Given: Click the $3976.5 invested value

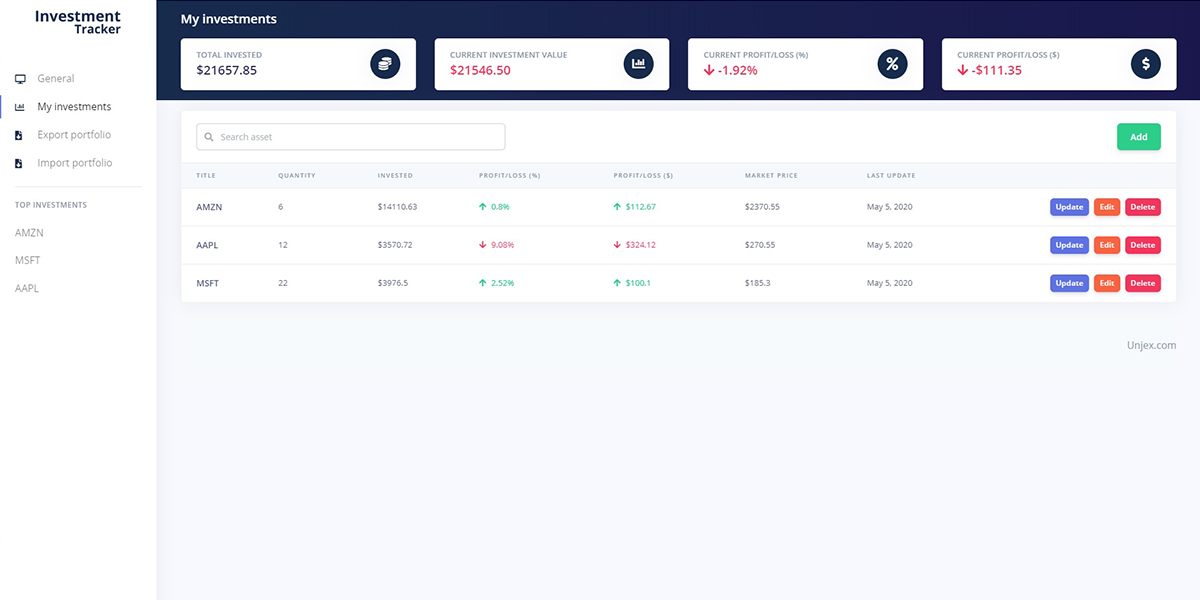Looking at the screenshot, I should (x=393, y=283).
